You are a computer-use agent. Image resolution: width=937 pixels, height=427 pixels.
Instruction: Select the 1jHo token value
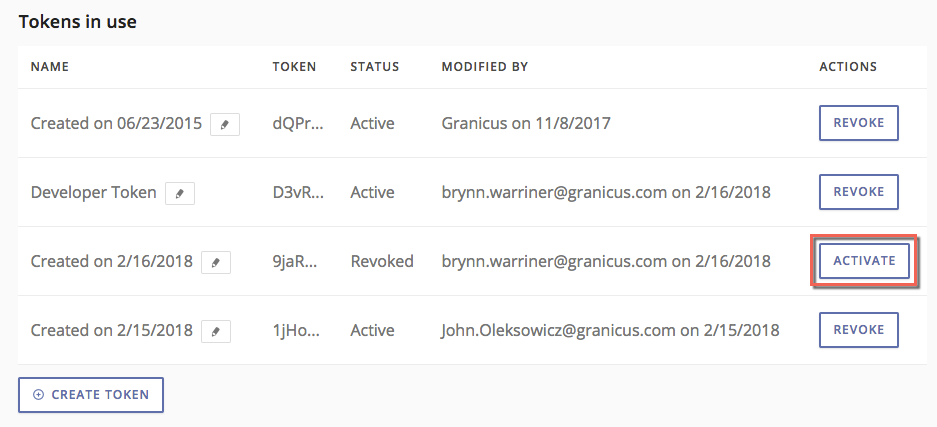[296, 330]
